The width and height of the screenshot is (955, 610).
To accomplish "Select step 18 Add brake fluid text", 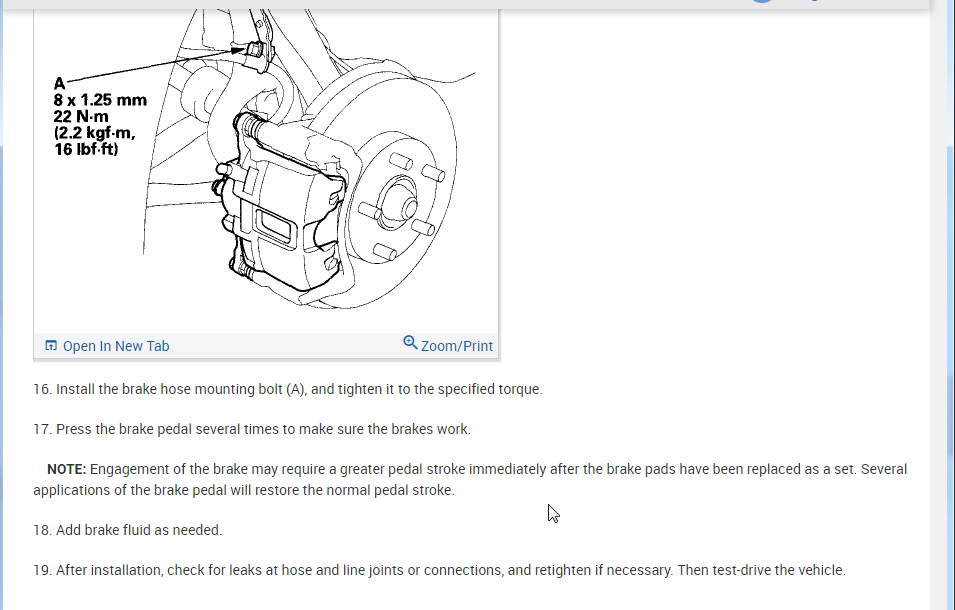I will pos(128,530).
